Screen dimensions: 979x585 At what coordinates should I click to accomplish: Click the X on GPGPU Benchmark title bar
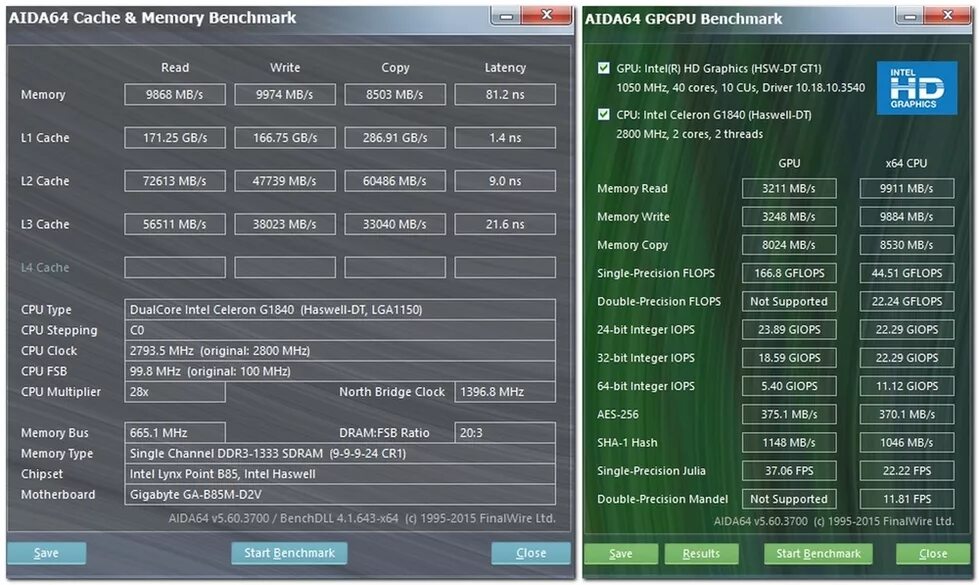click(x=947, y=15)
